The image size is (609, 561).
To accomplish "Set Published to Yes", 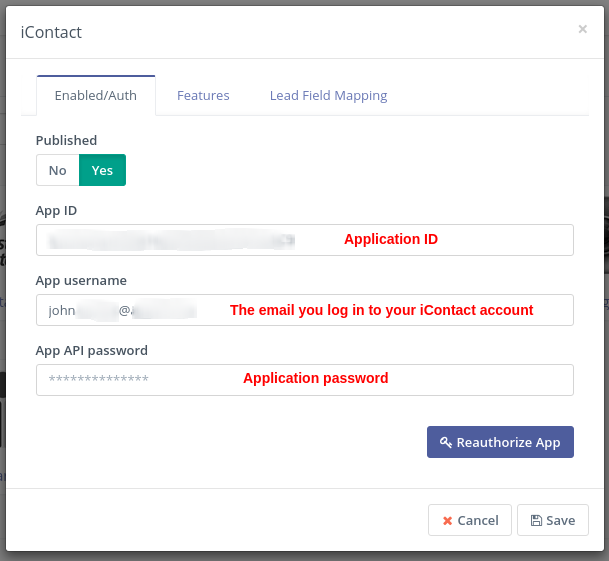I will tap(102, 170).
